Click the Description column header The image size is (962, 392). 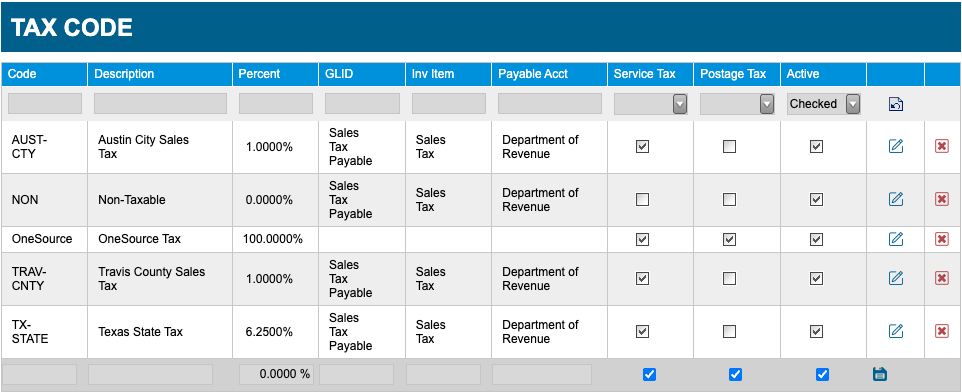[x=125, y=74]
